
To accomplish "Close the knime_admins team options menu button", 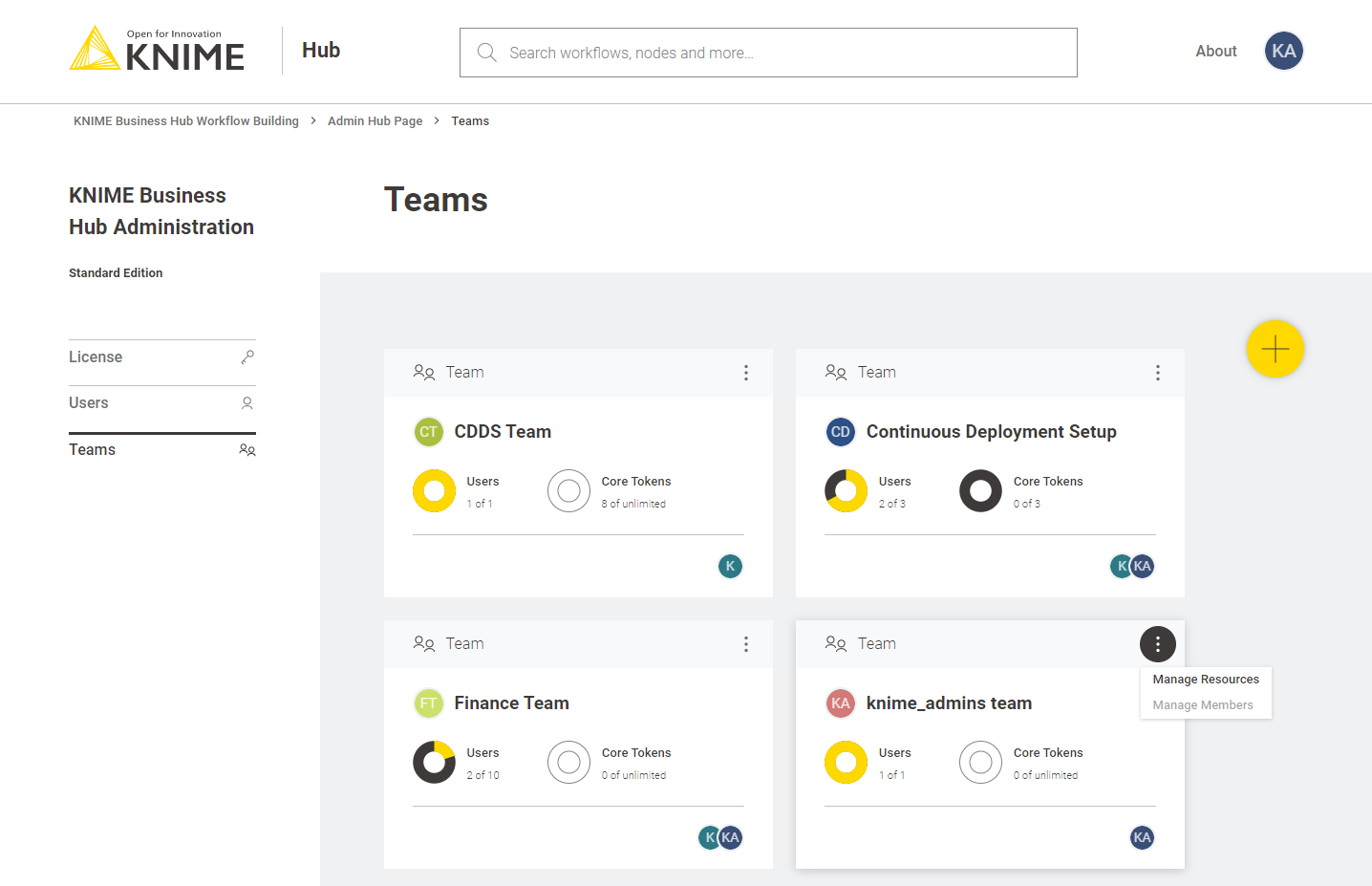I will point(1157,644).
